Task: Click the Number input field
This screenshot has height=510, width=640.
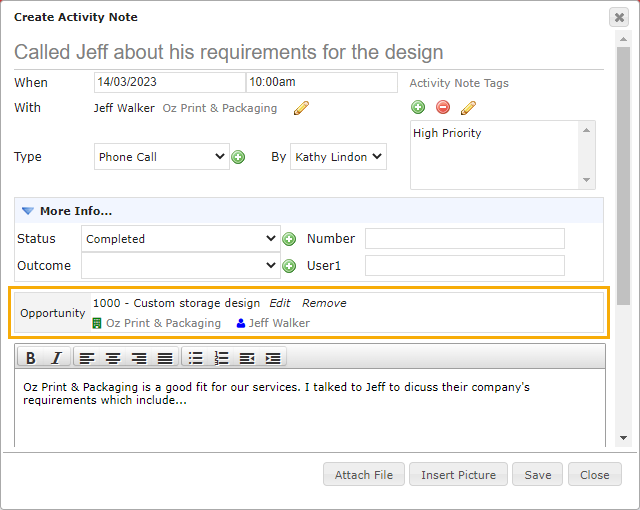Action: click(x=465, y=239)
